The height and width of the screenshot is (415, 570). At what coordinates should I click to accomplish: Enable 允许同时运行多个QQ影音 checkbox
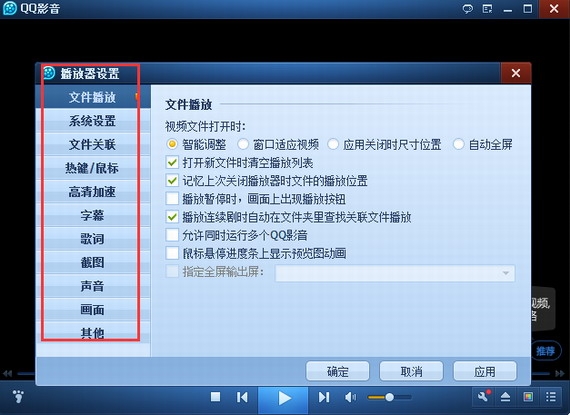pyautogui.click(x=172, y=235)
